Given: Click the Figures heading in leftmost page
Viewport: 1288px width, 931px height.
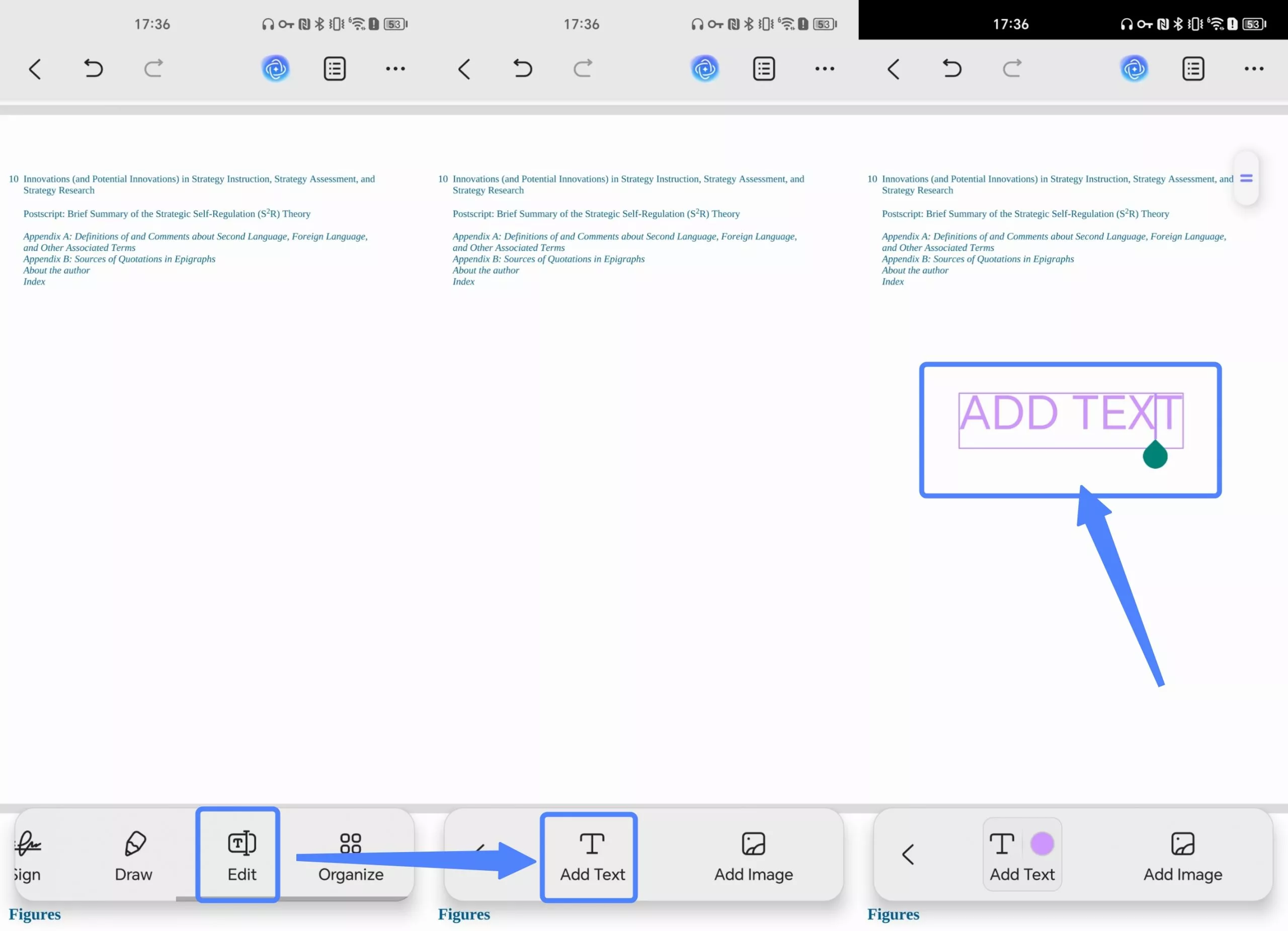Looking at the screenshot, I should pyautogui.click(x=35, y=914).
